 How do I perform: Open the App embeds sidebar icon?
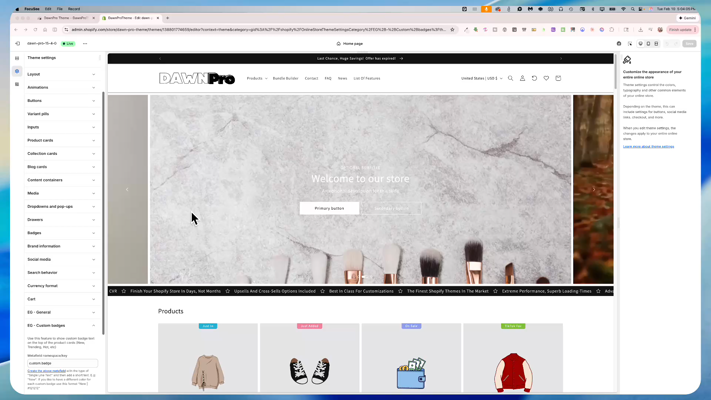click(17, 84)
